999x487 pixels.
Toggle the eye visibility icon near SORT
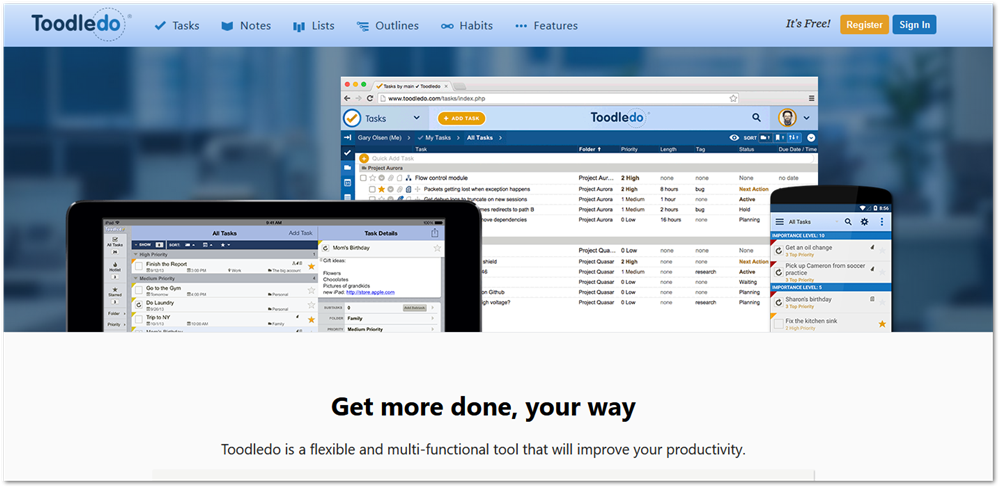(734, 138)
